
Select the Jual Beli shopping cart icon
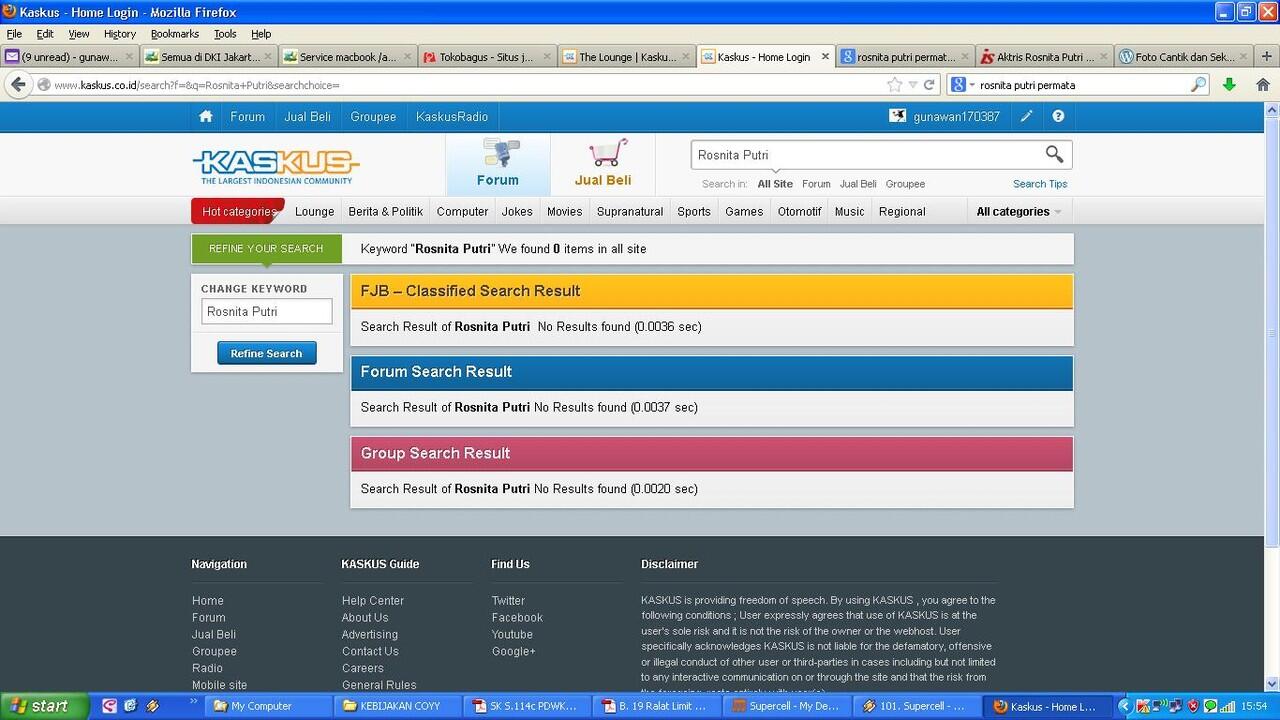603,164
